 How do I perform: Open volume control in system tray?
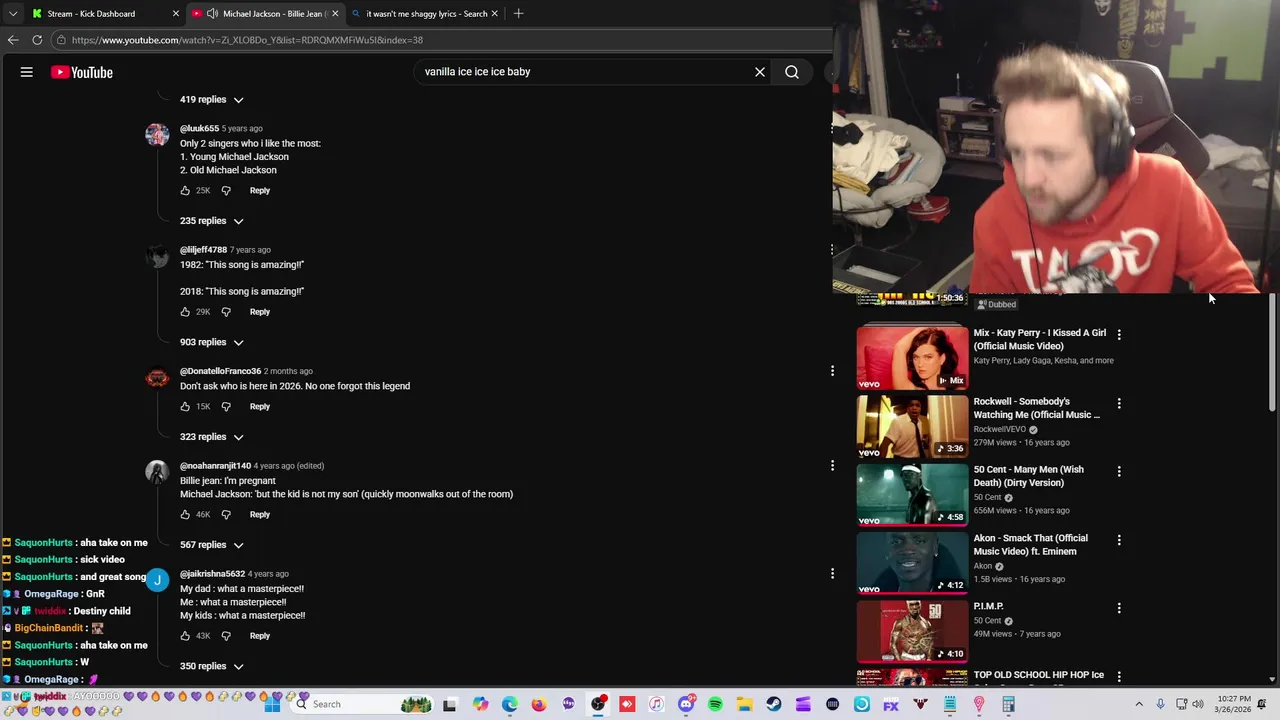coord(1198,704)
